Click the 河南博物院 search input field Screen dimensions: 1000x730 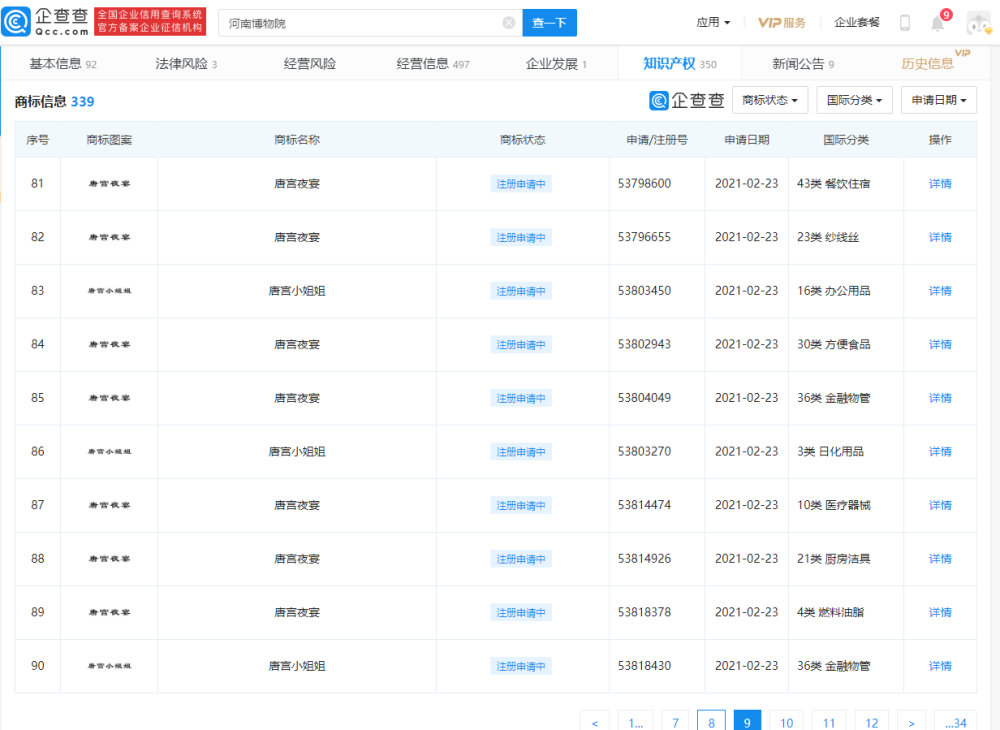(x=360, y=23)
